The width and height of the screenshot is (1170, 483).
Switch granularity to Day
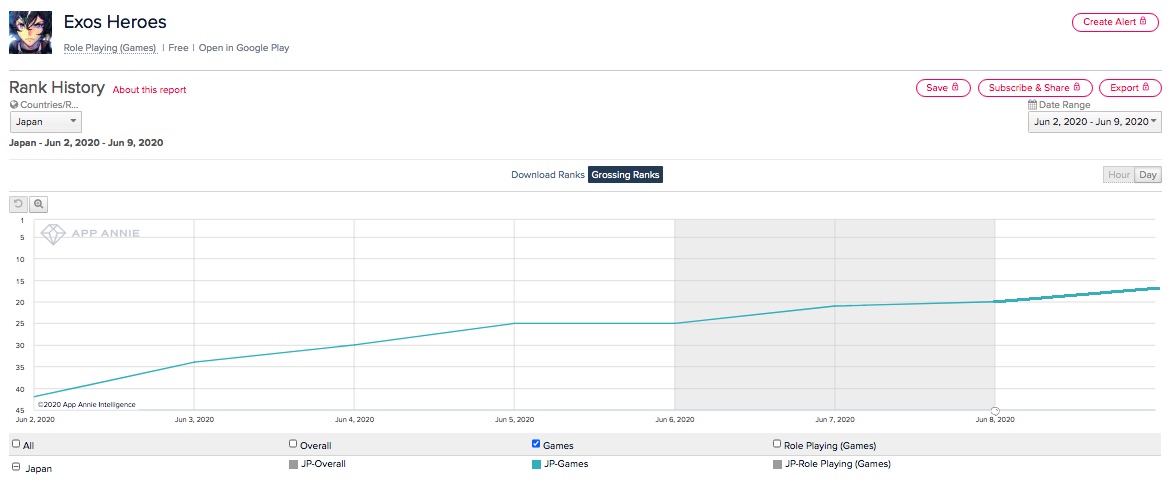tap(1148, 175)
